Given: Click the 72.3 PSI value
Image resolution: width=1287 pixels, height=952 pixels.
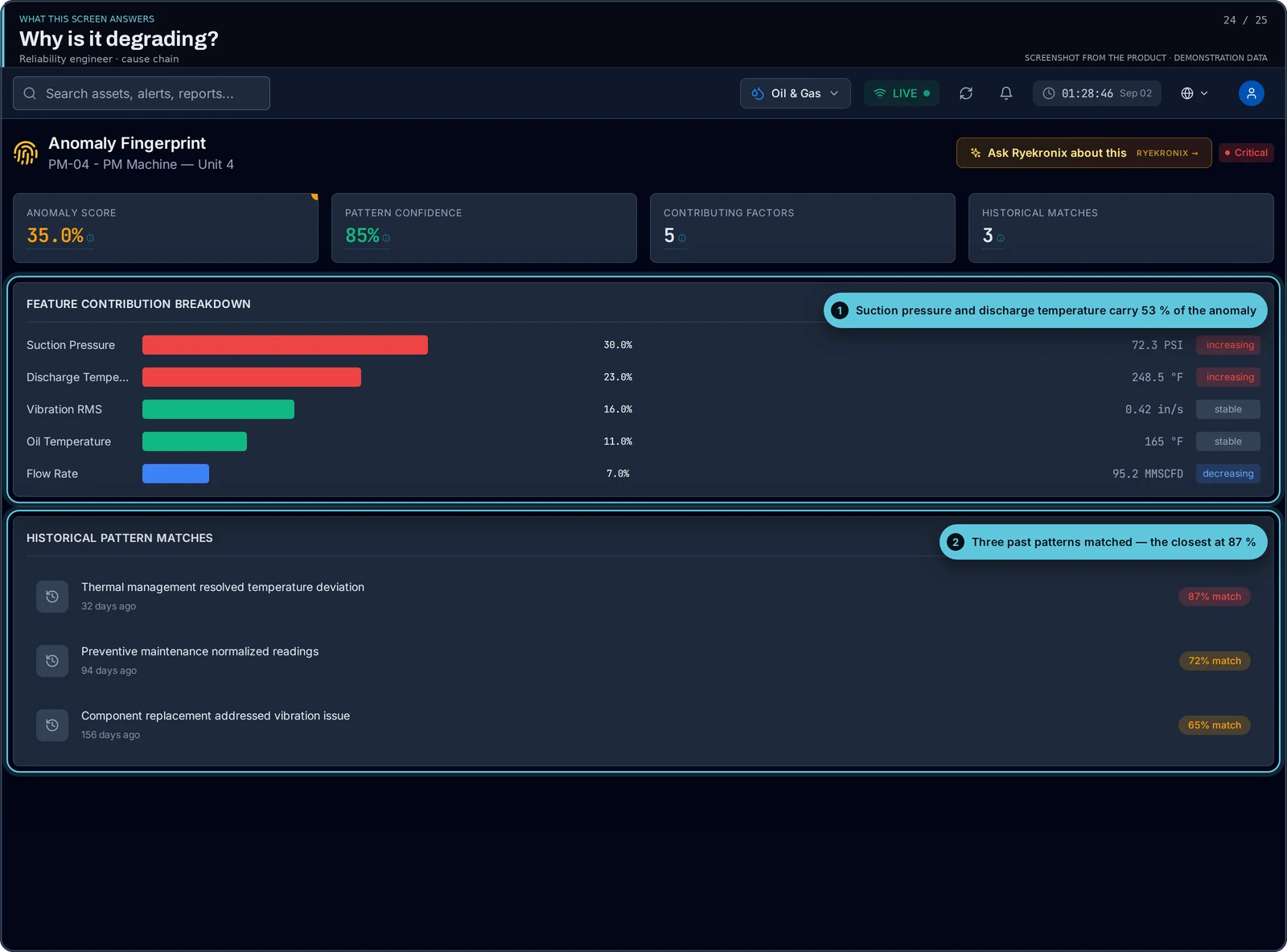Looking at the screenshot, I should tap(1157, 345).
